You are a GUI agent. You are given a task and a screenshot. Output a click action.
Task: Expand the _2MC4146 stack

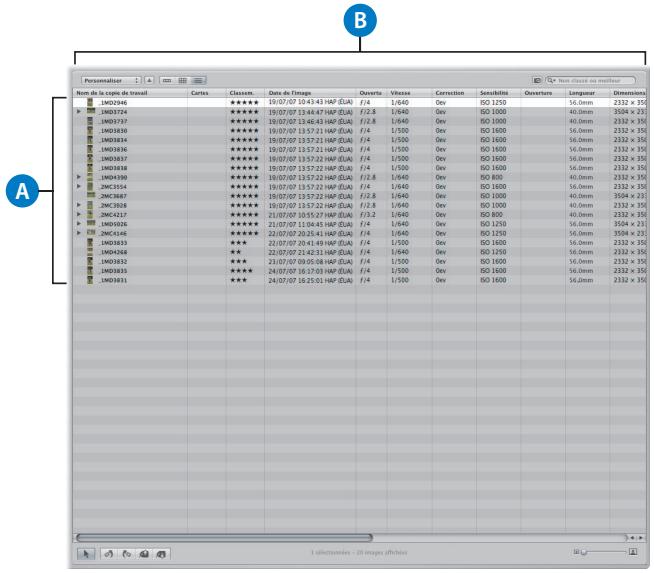[79, 233]
